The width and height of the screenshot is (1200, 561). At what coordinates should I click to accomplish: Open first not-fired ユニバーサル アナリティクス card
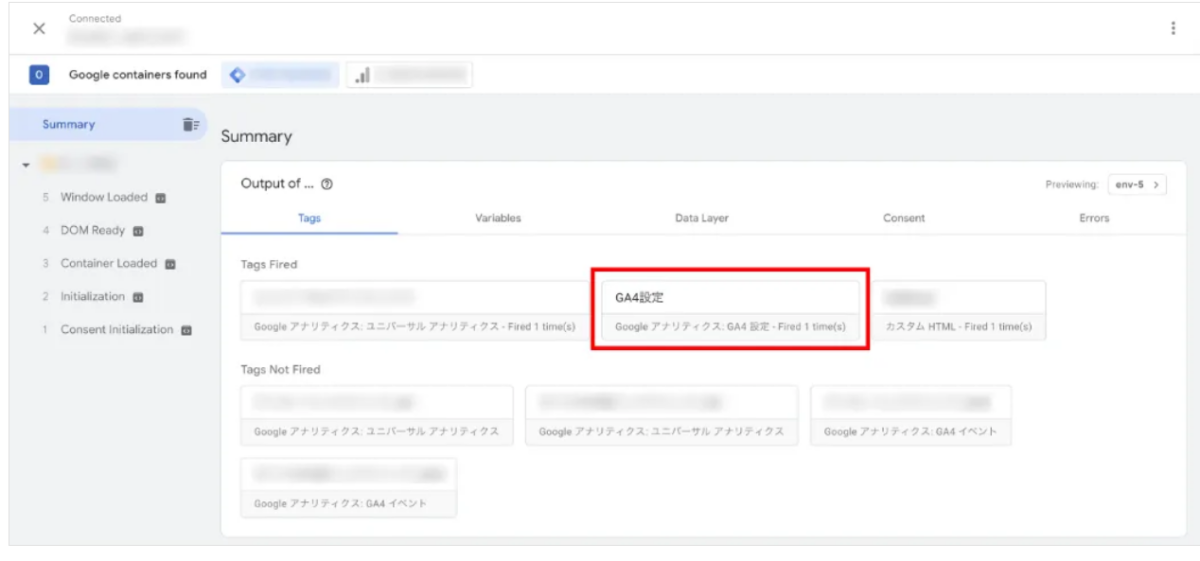point(377,415)
